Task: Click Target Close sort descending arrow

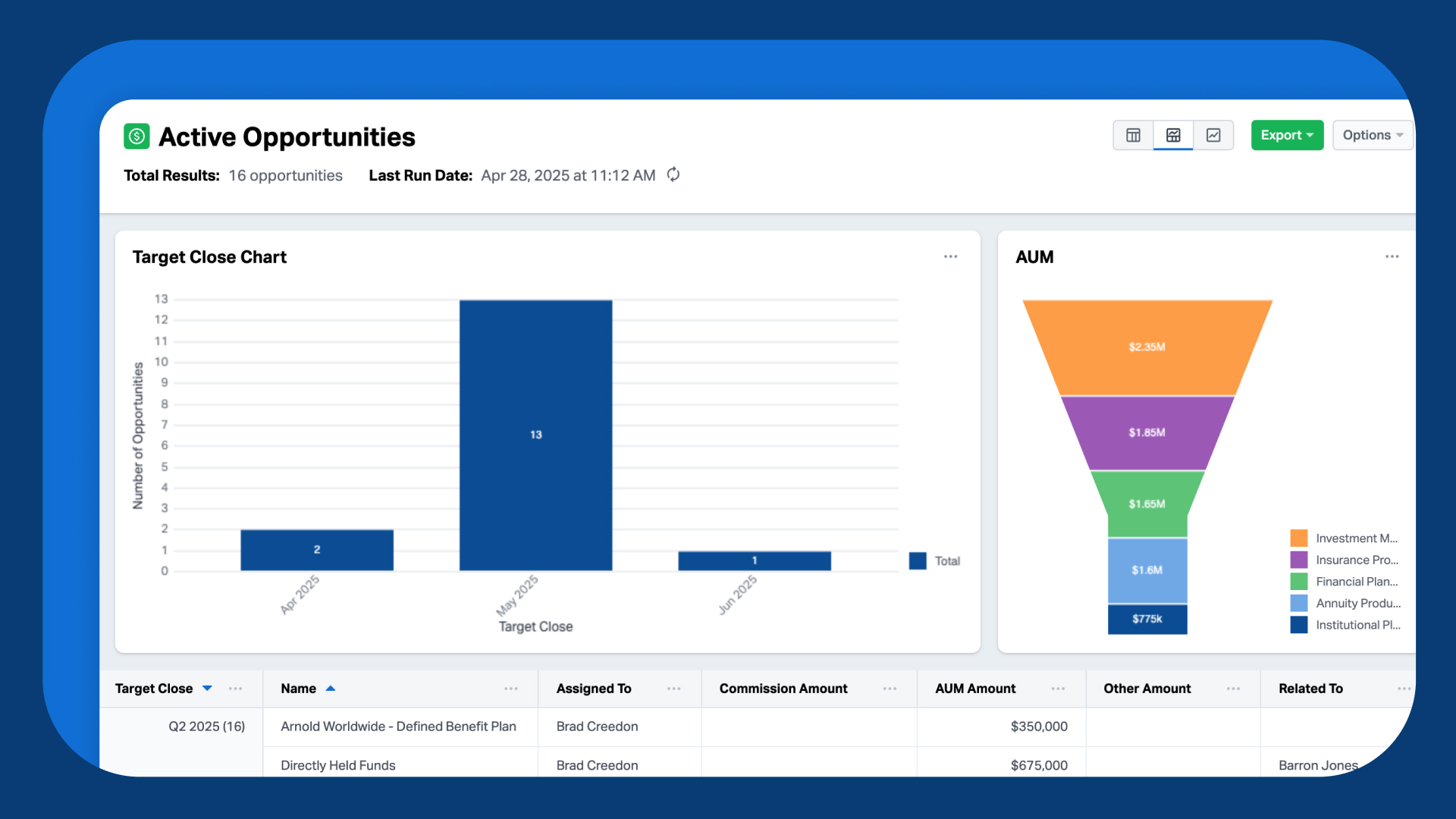Action: pyautogui.click(x=207, y=689)
